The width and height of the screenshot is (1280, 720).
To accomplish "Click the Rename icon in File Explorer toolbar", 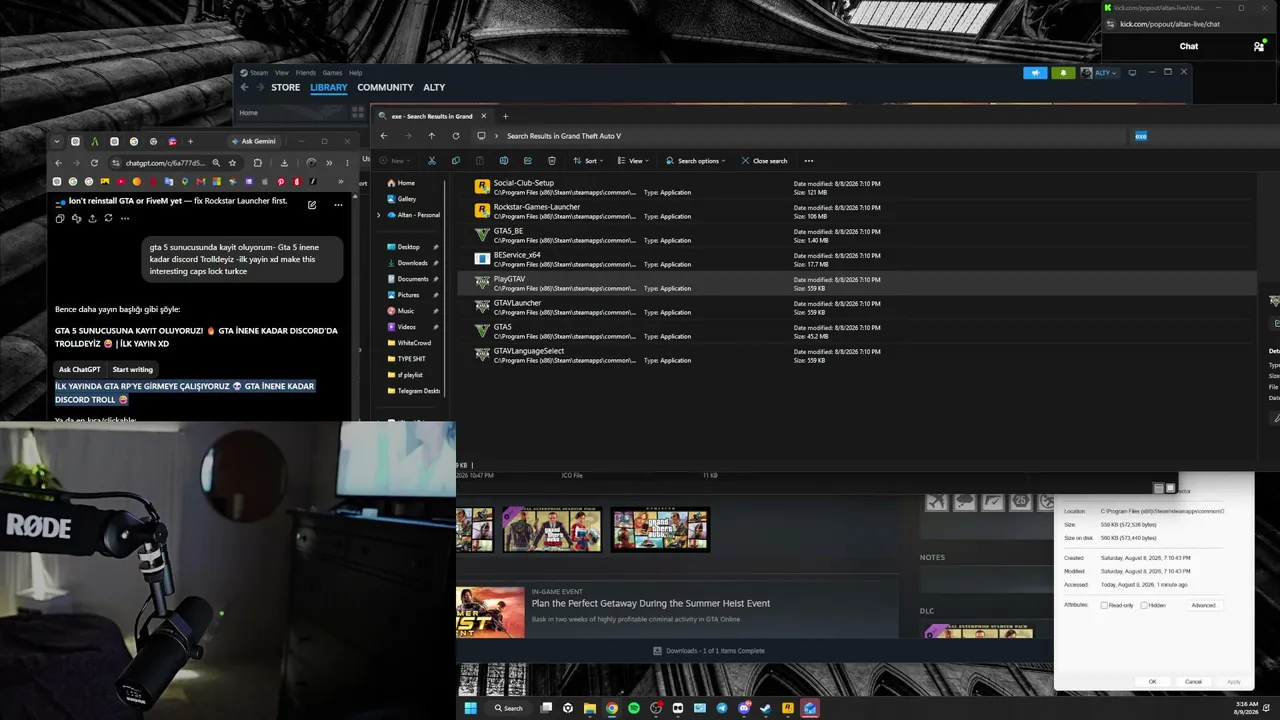I will click(x=504, y=161).
